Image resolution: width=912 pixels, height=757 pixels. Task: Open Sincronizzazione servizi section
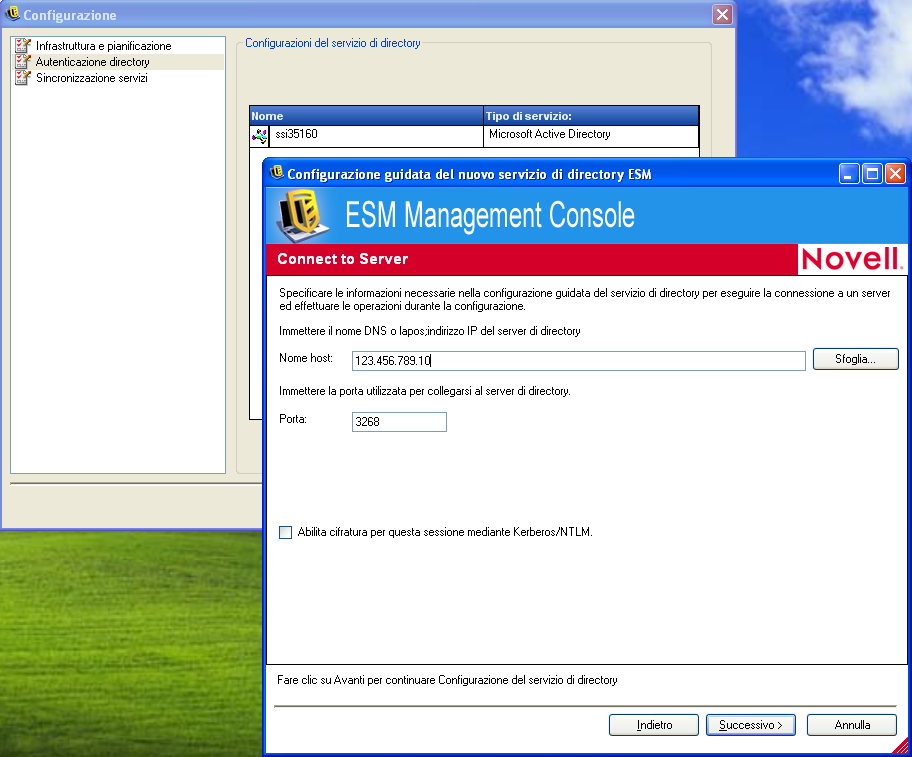click(92, 78)
